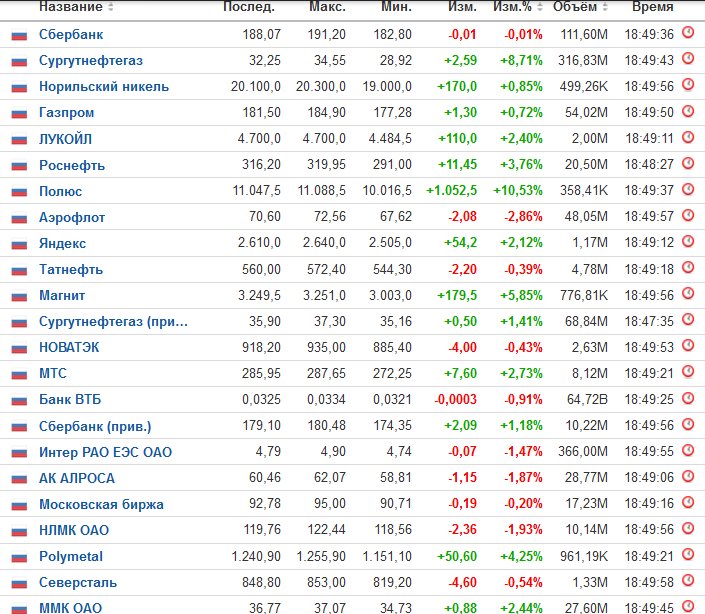Click the clock icon in the НОВАТЭК row
This screenshot has height=614, width=705.
tap(688, 346)
